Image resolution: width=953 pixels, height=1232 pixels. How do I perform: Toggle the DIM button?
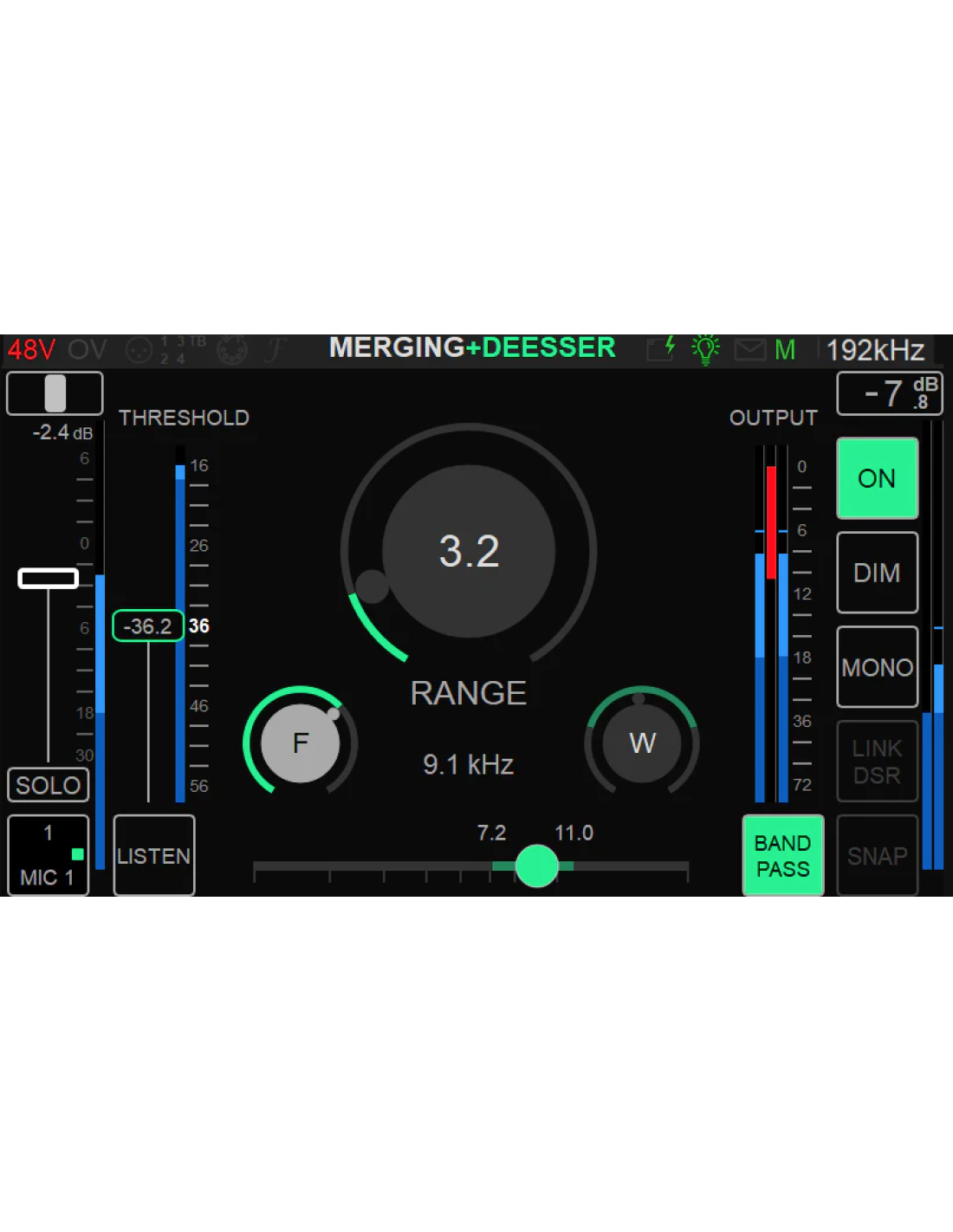(877, 573)
